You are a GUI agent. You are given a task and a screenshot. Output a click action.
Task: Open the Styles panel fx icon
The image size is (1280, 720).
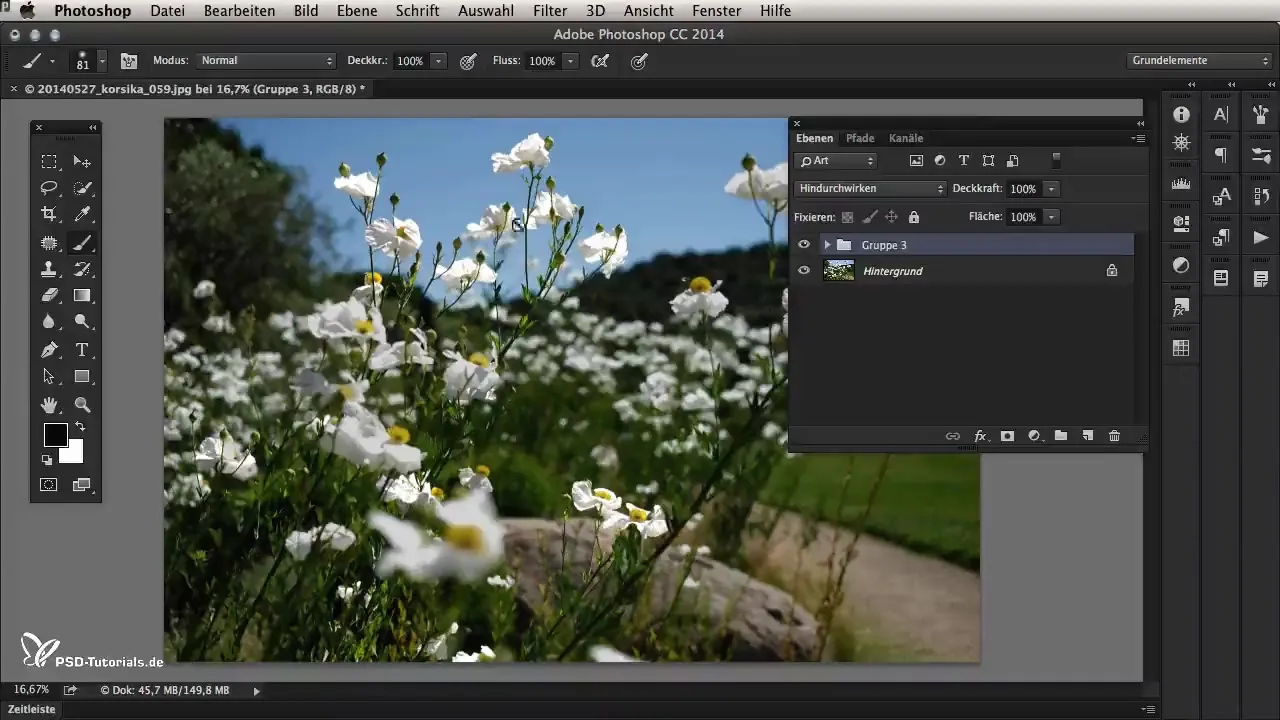(1181, 307)
